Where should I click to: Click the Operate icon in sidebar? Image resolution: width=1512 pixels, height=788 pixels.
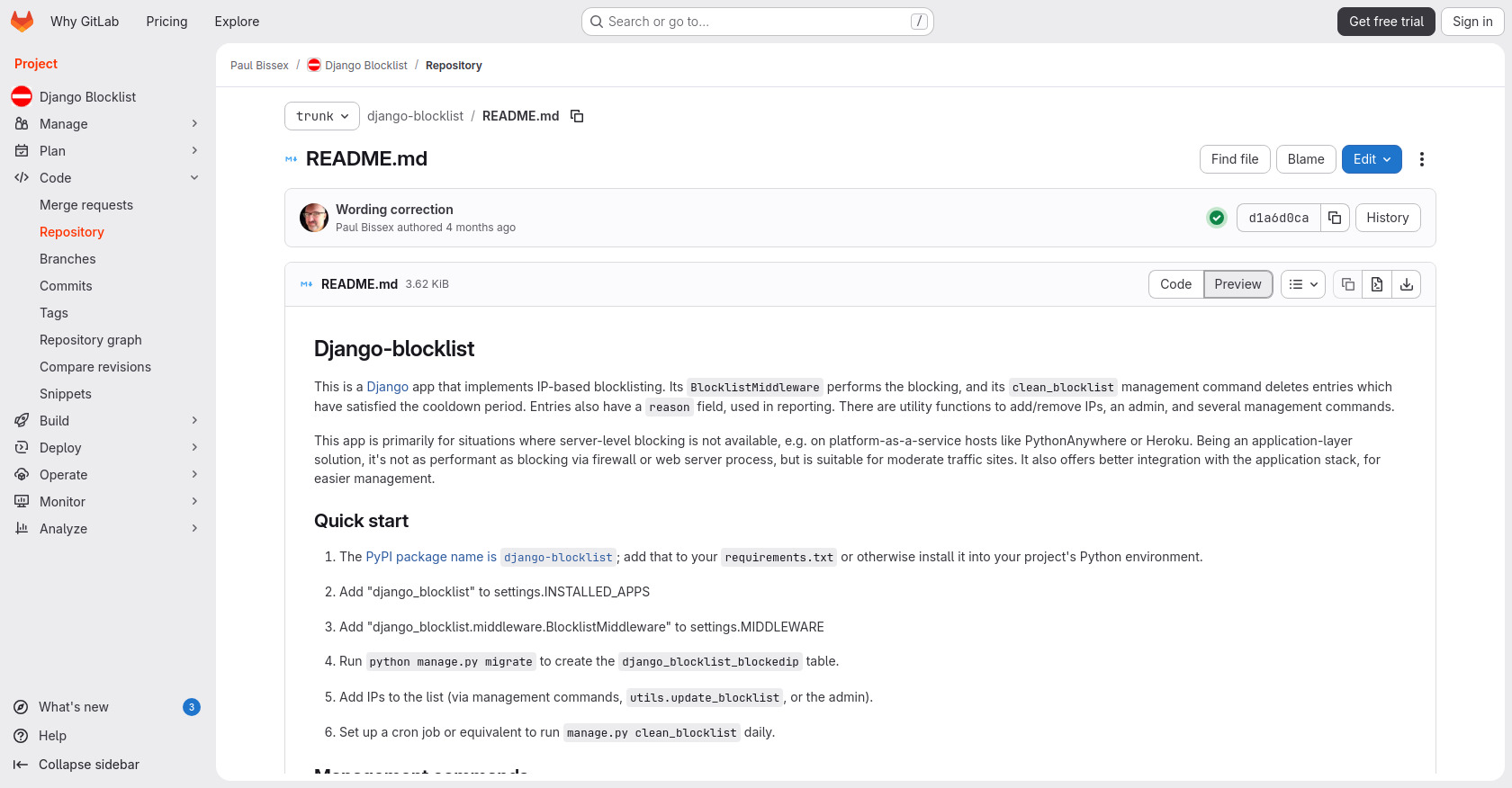tap(22, 474)
